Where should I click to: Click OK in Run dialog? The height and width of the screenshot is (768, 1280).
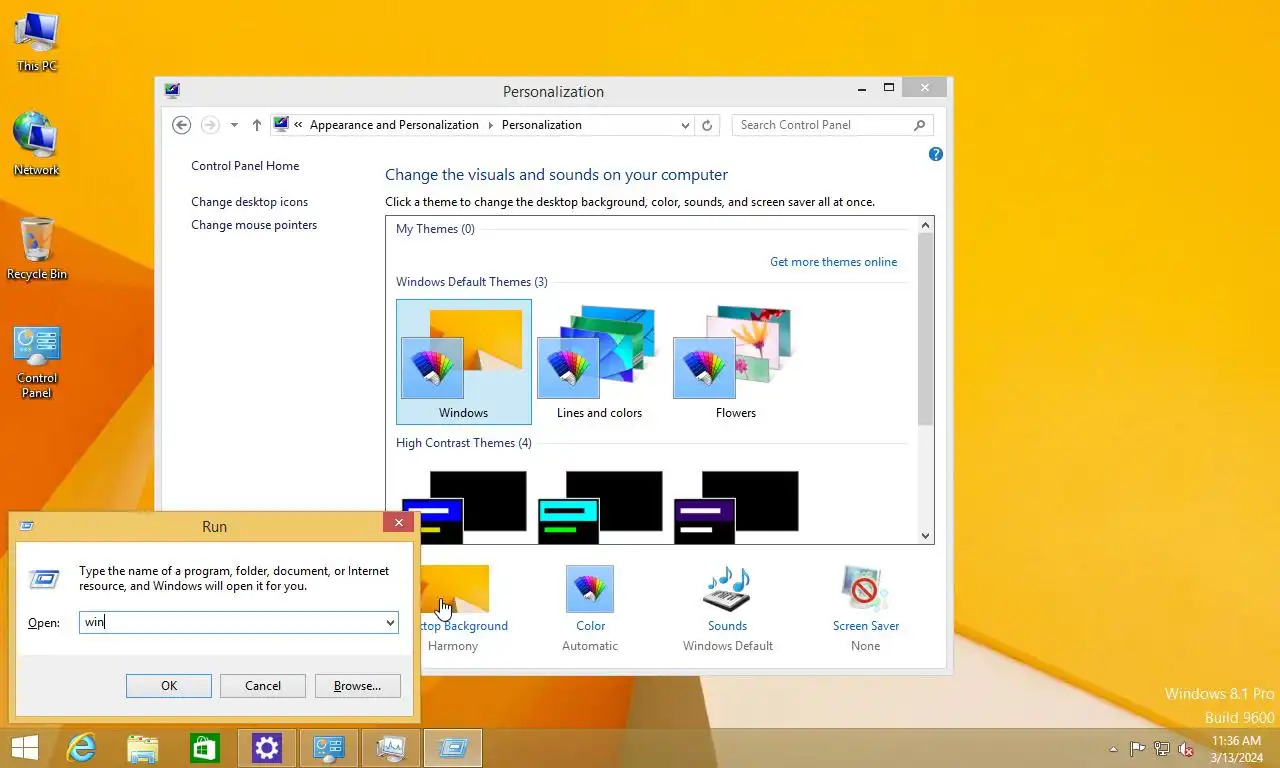[x=169, y=686]
